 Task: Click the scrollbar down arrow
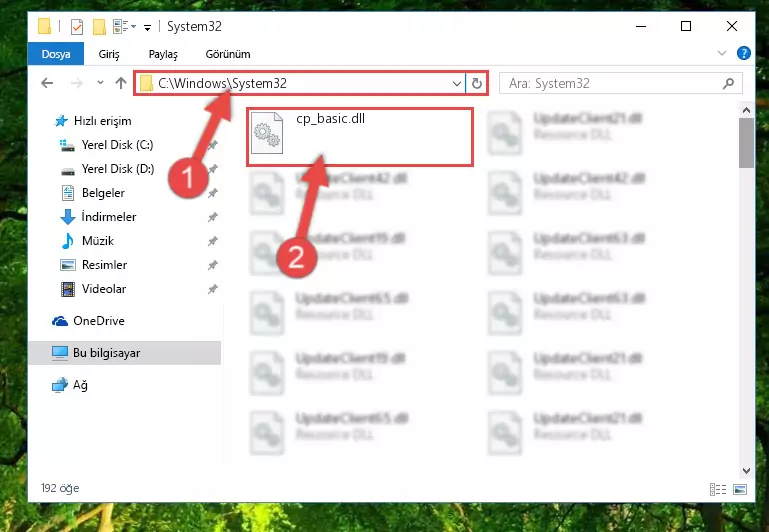pyautogui.click(x=746, y=471)
